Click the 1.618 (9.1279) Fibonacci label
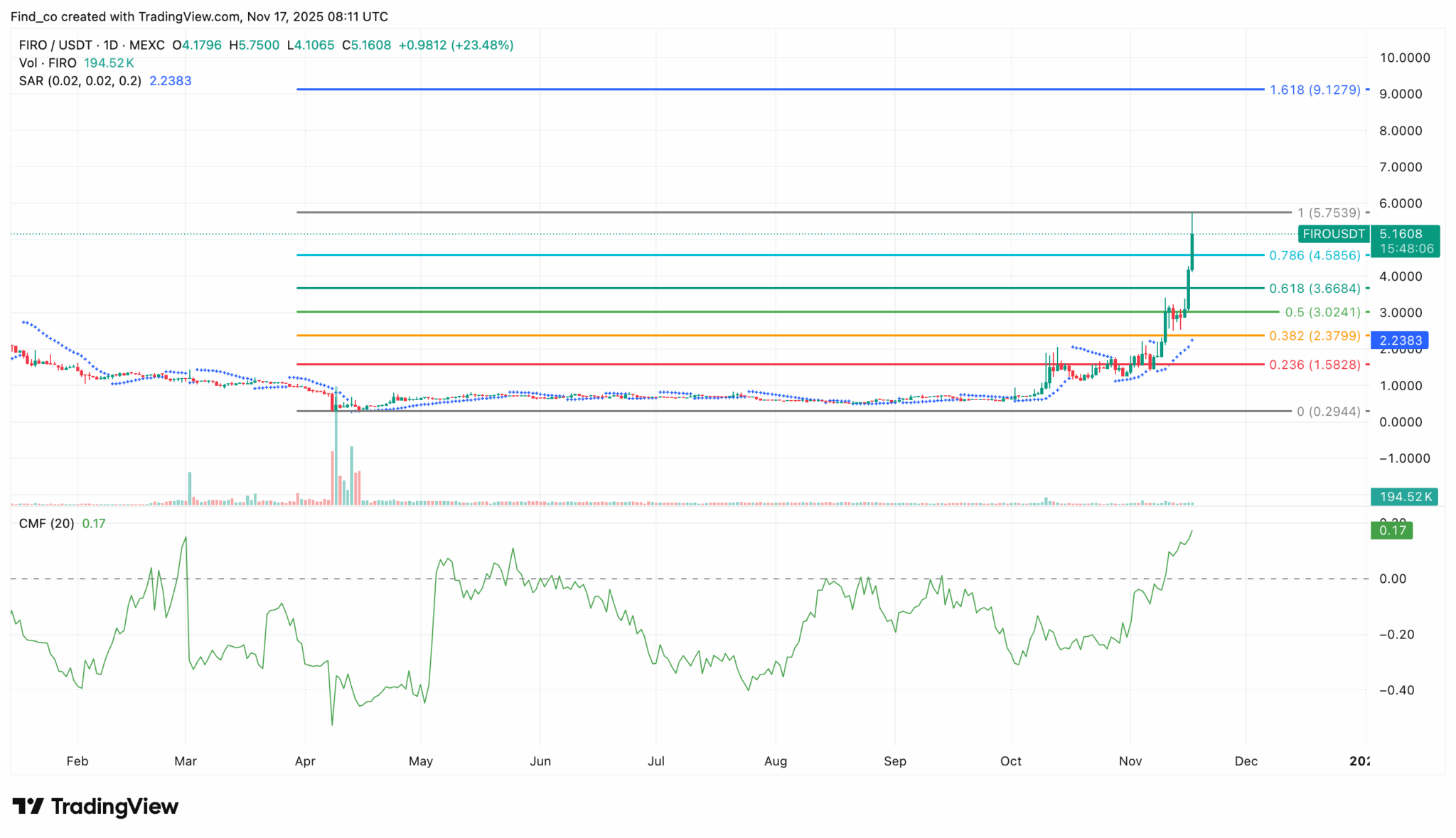1456x838 pixels. [x=1315, y=90]
